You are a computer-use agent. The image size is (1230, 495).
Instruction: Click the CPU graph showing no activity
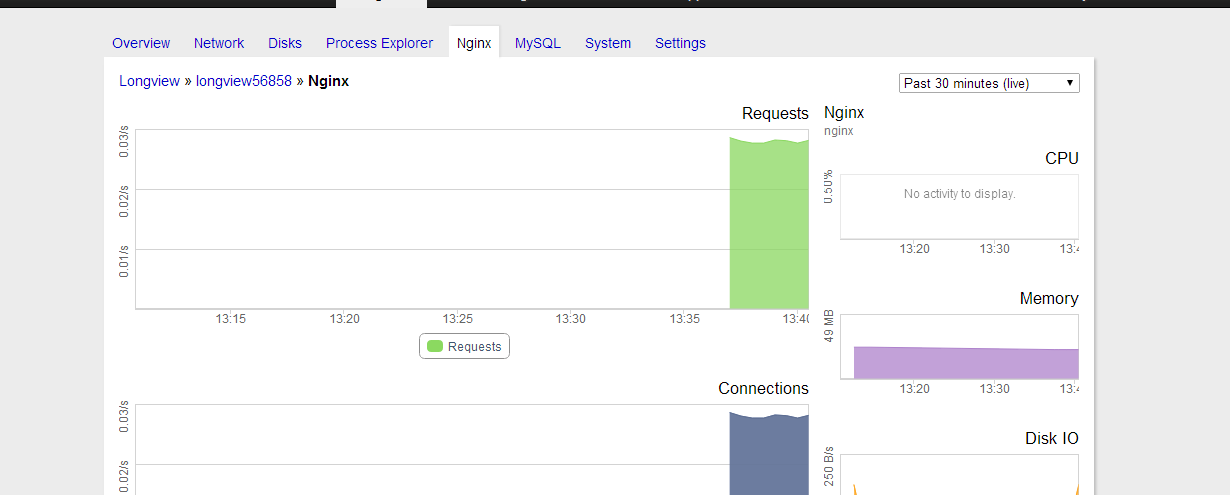(959, 206)
